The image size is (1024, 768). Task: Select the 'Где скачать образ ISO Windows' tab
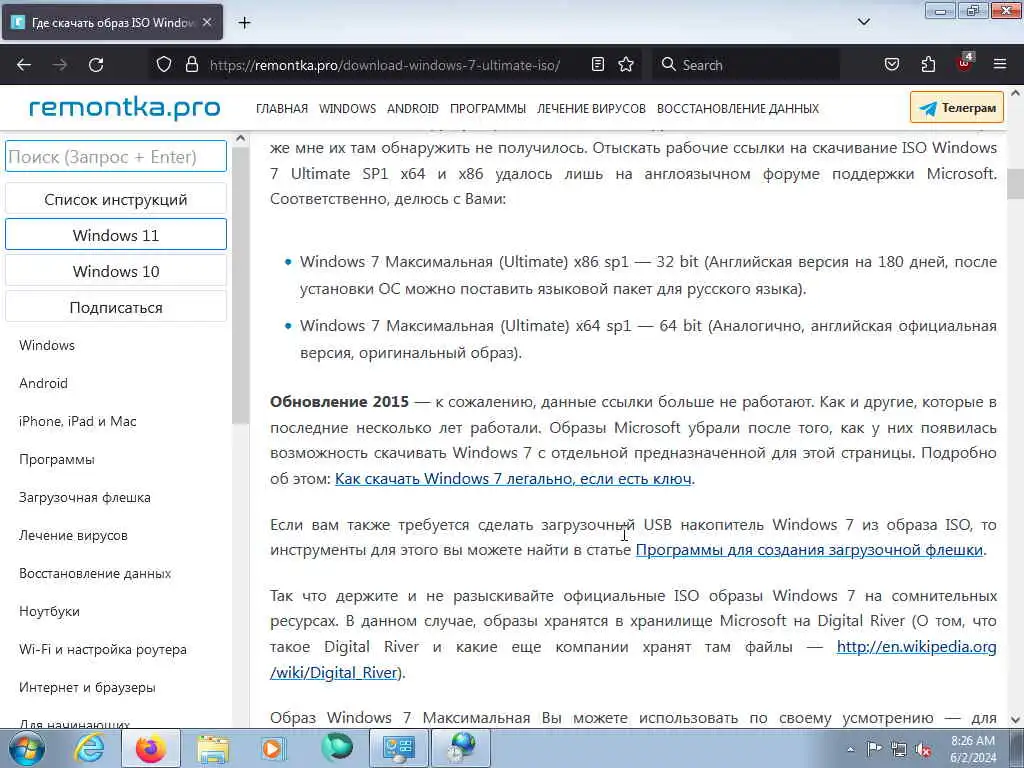[112, 22]
